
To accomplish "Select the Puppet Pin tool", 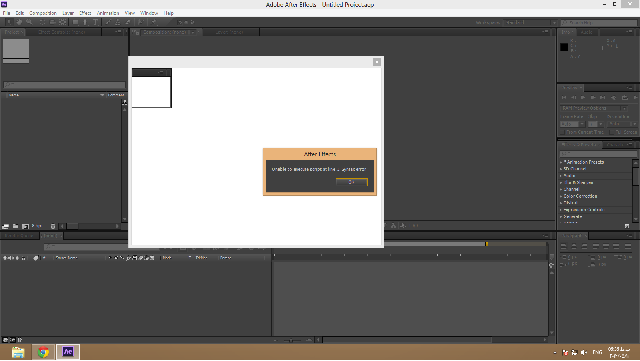I will (x=154, y=22).
